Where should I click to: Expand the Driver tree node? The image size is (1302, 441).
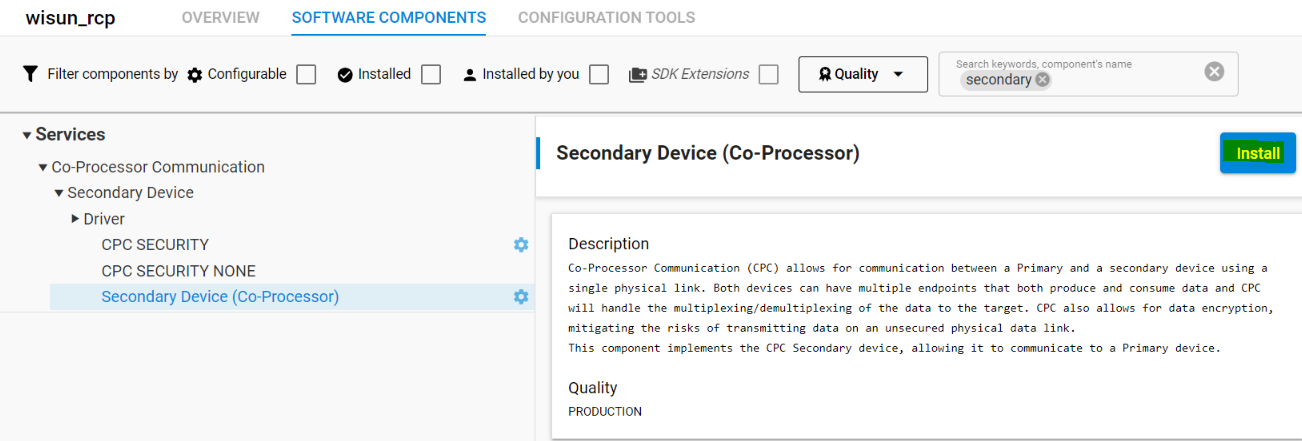(76, 219)
